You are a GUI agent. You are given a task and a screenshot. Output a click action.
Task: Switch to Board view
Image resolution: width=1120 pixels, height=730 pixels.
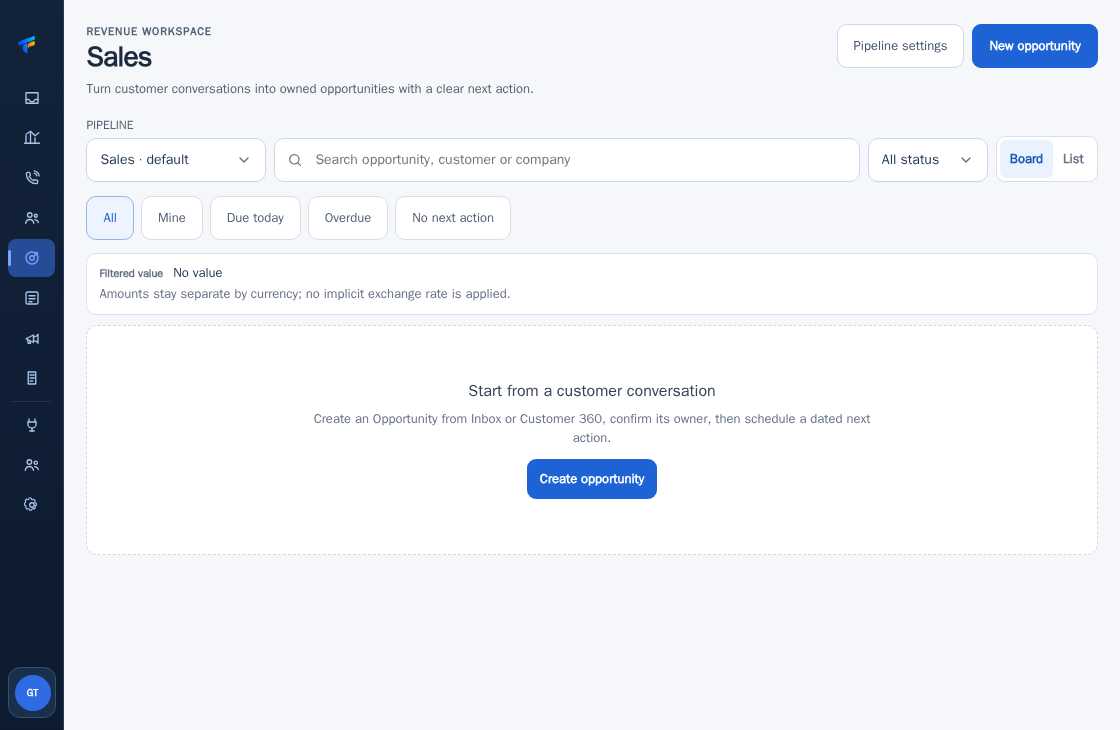pos(1026,159)
